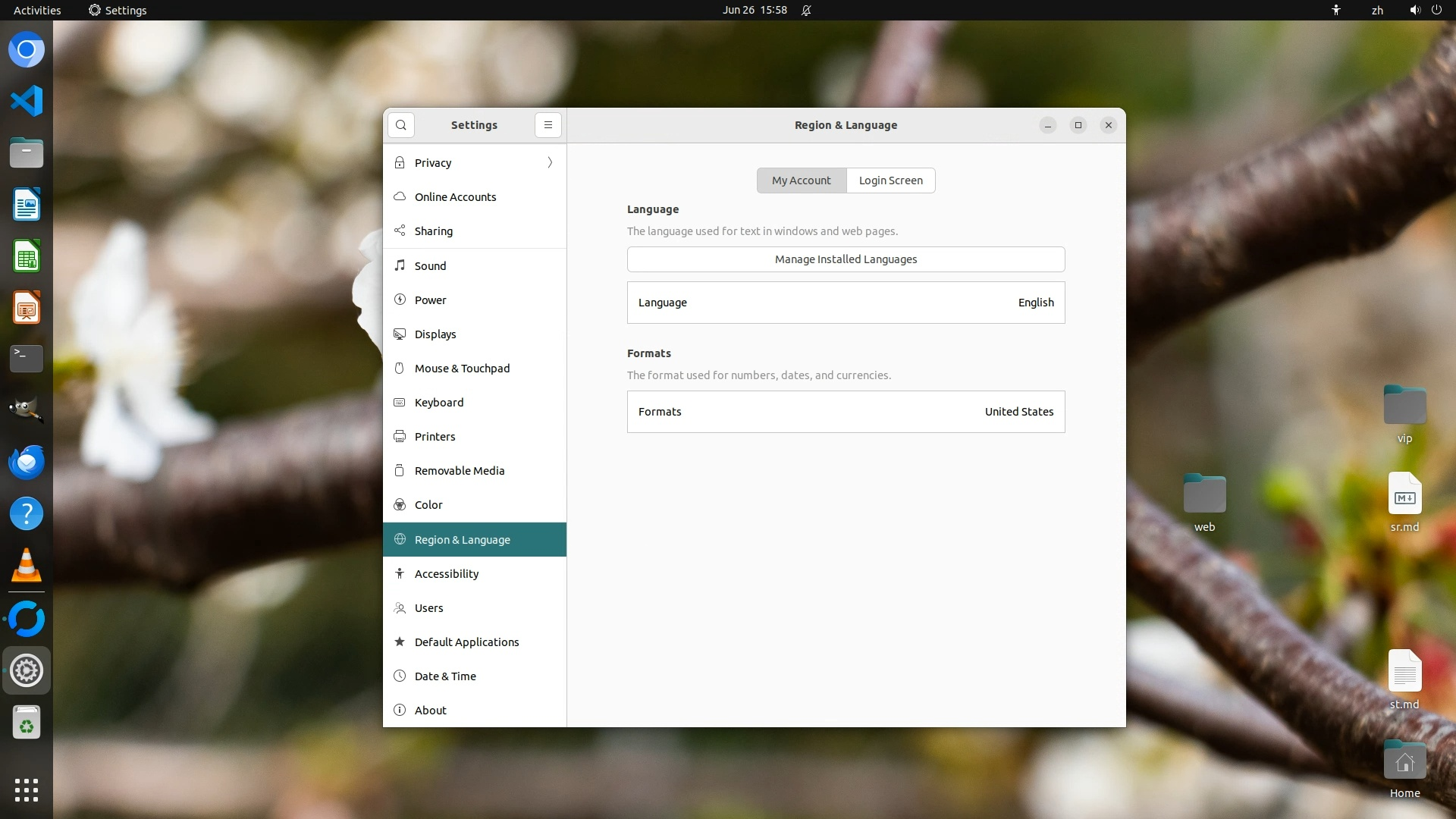Click Manage Installed Languages button
The width and height of the screenshot is (1456, 819).
[846, 259]
